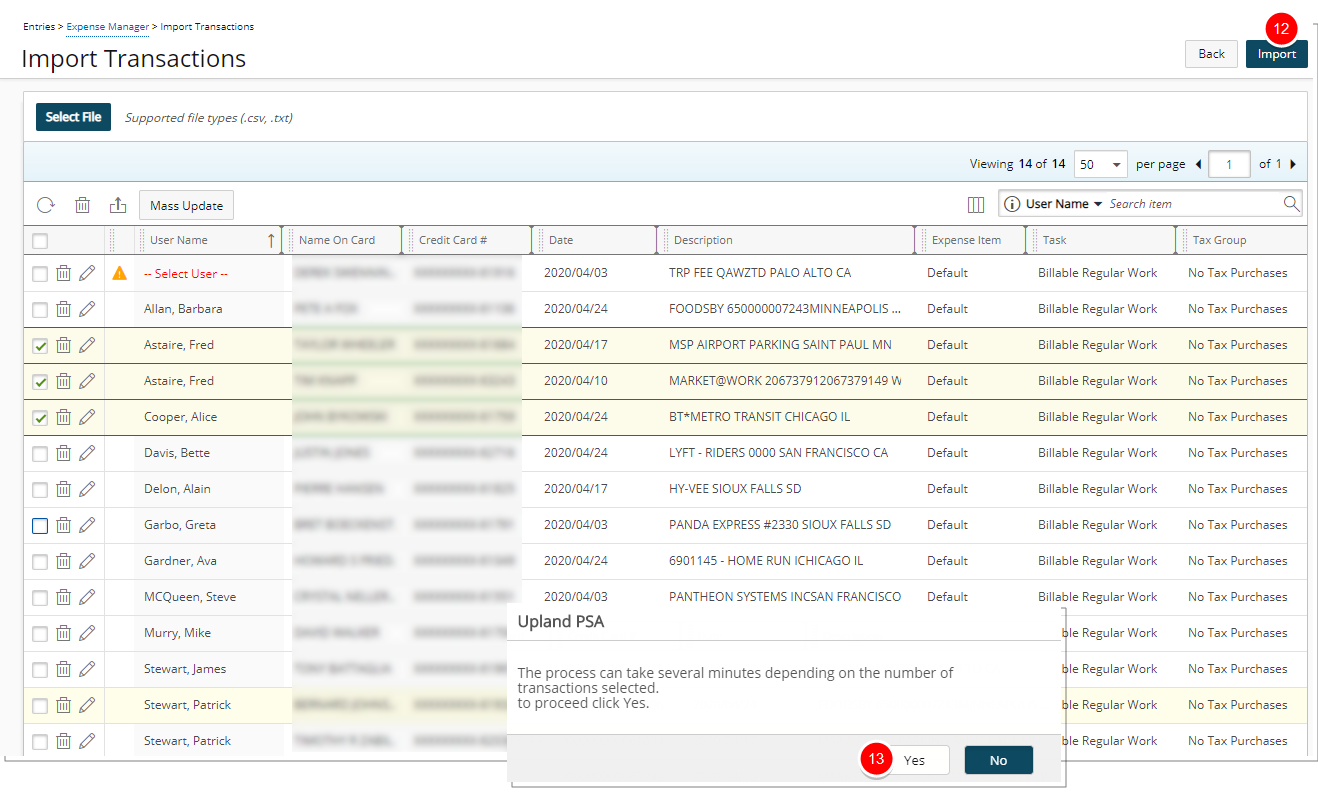Viewport: 1318px width, 799px height.
Task: Click the search magnifier icon
Action: pyautogui.click(x=1291, y=204)
